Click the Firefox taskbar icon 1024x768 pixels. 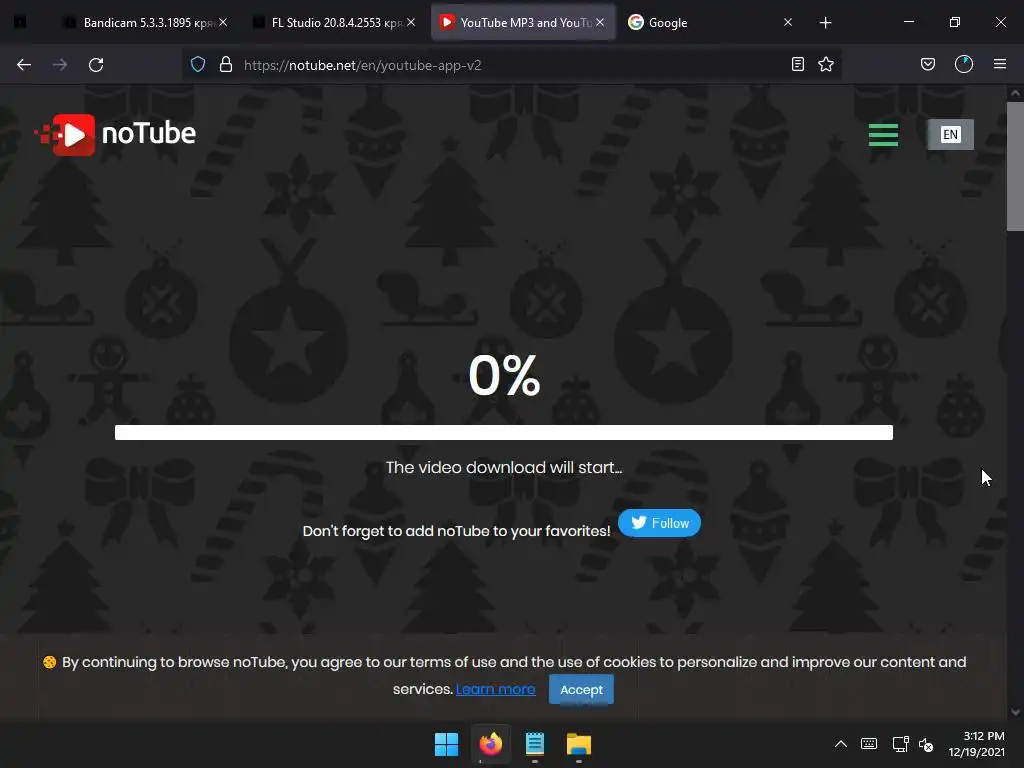tap(491, 744)
